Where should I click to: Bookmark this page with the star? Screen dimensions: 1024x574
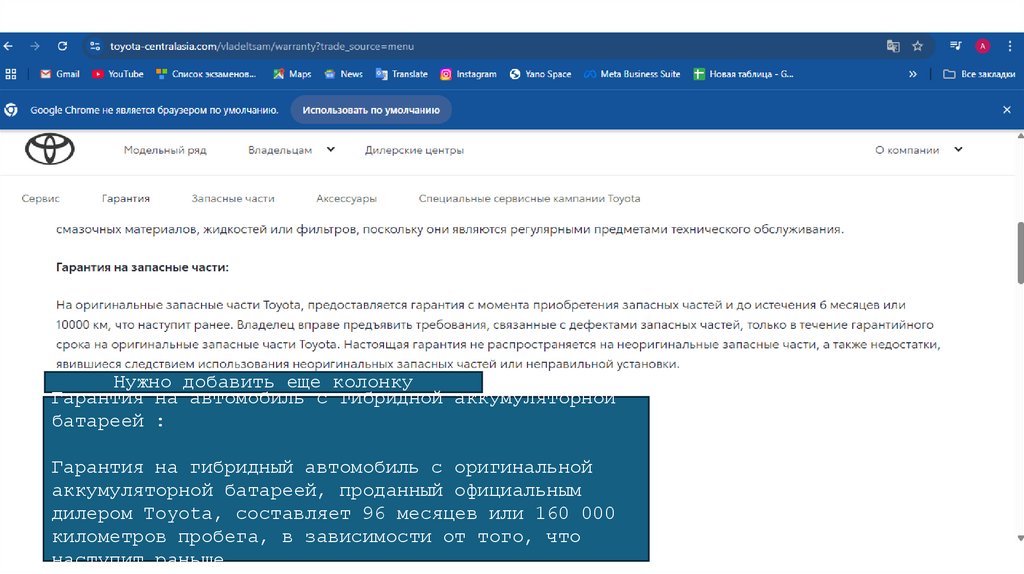(918, 46)
